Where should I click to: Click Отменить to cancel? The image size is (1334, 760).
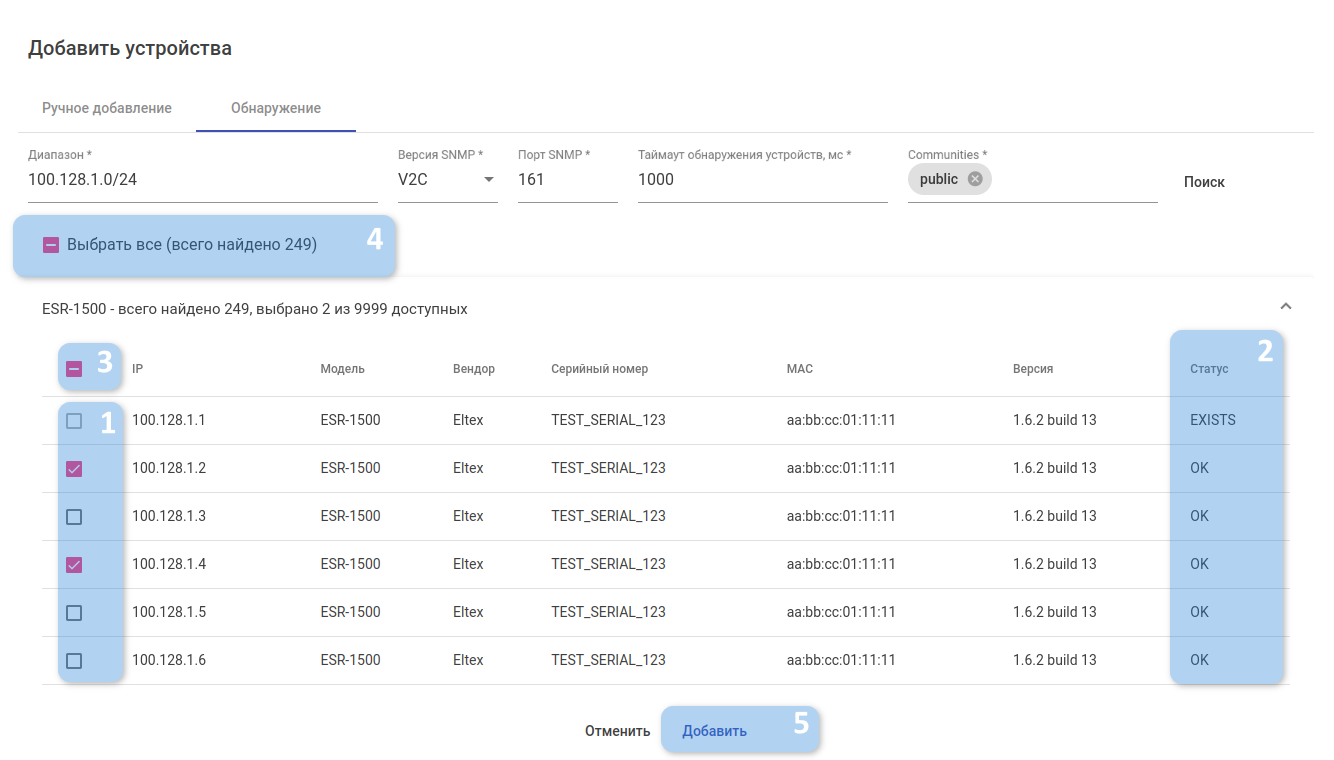click(617, 731)
